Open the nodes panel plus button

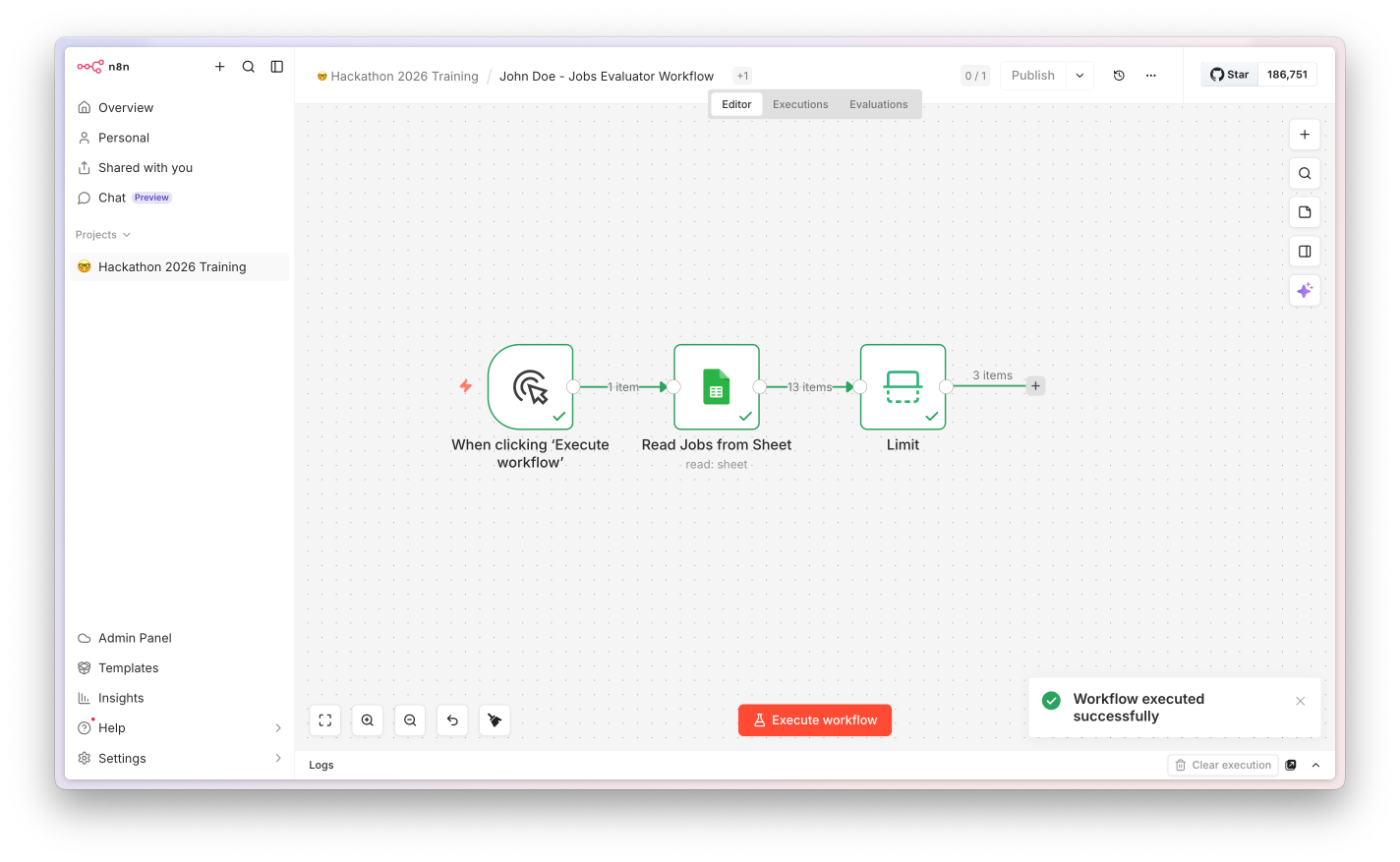pyautogui.click(x=1305, y=135)
